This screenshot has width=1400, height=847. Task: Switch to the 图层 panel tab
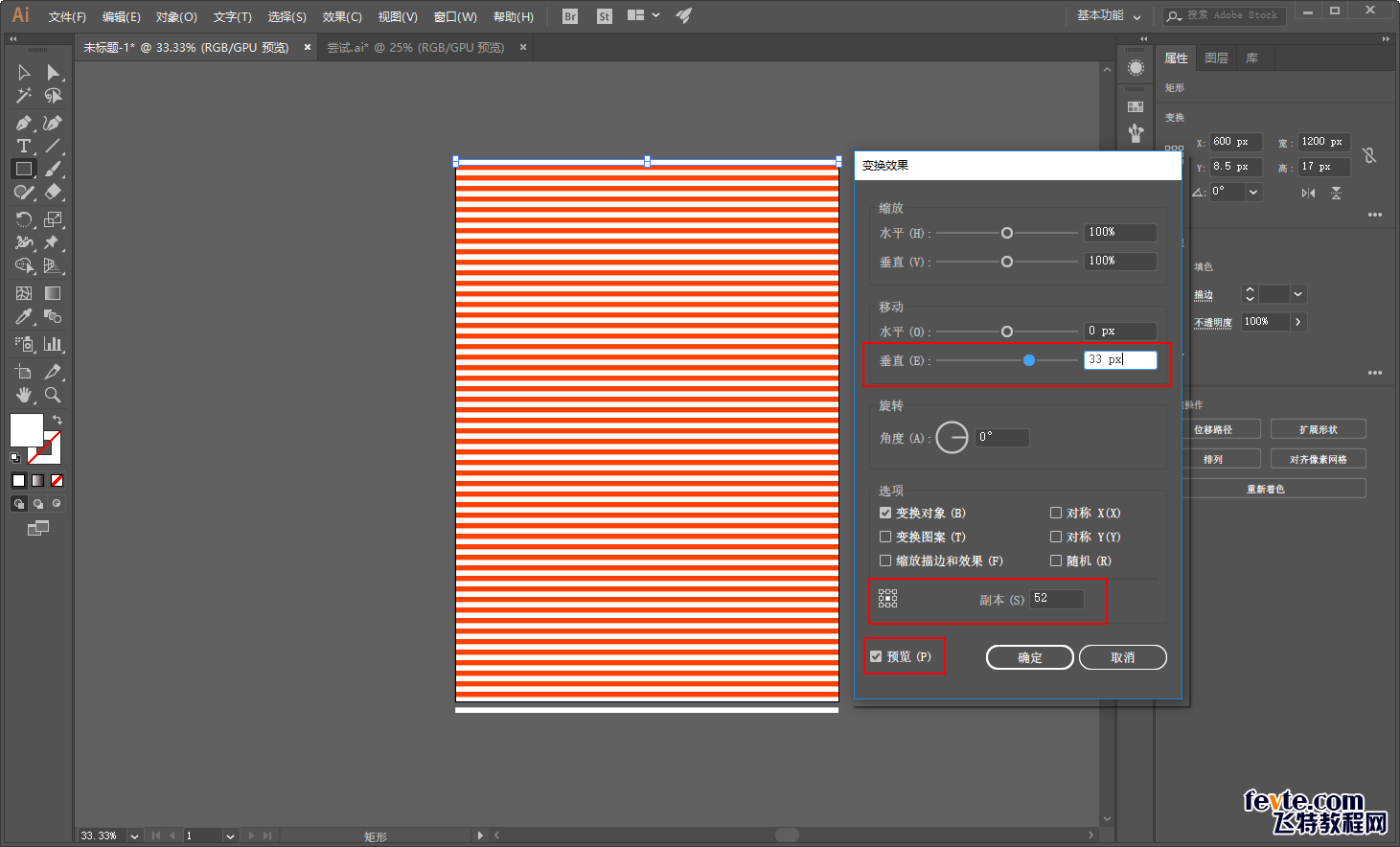(x=1216, y=58)
